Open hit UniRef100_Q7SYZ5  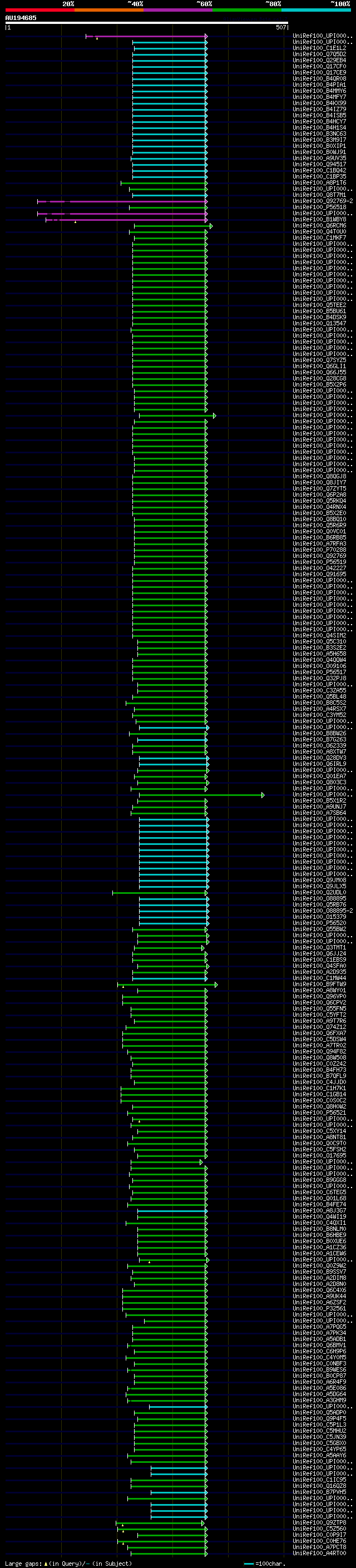[319, 360]
